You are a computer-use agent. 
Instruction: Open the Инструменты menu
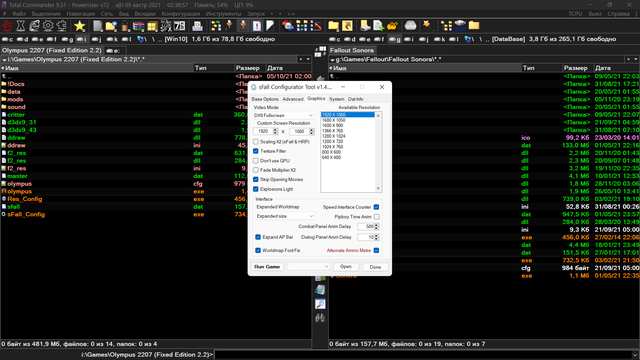(224, 14)
